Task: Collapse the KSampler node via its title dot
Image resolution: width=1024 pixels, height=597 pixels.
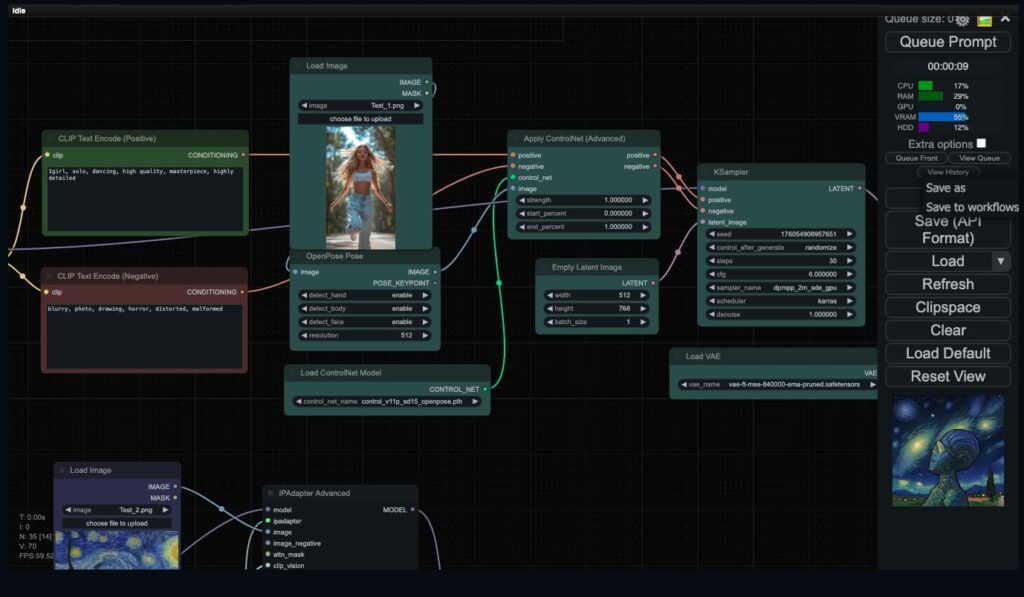Action: [706, 172]
